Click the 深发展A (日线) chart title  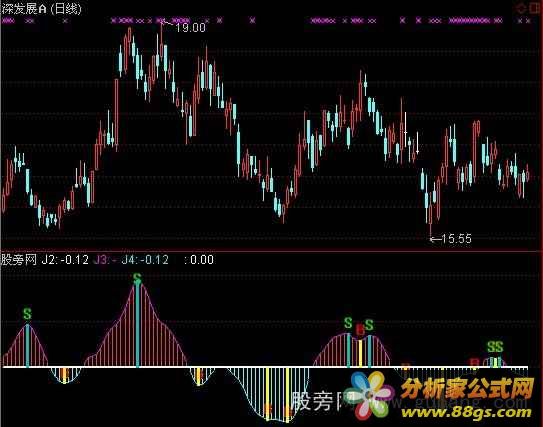pyautogui.click(x=42, y=8)
